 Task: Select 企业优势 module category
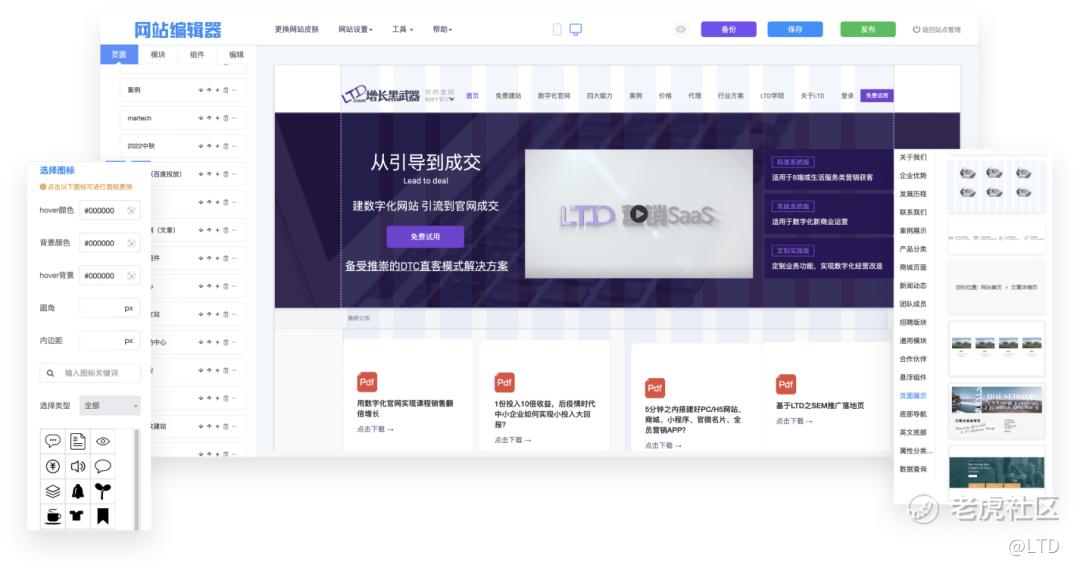click(x=913, y=176)
